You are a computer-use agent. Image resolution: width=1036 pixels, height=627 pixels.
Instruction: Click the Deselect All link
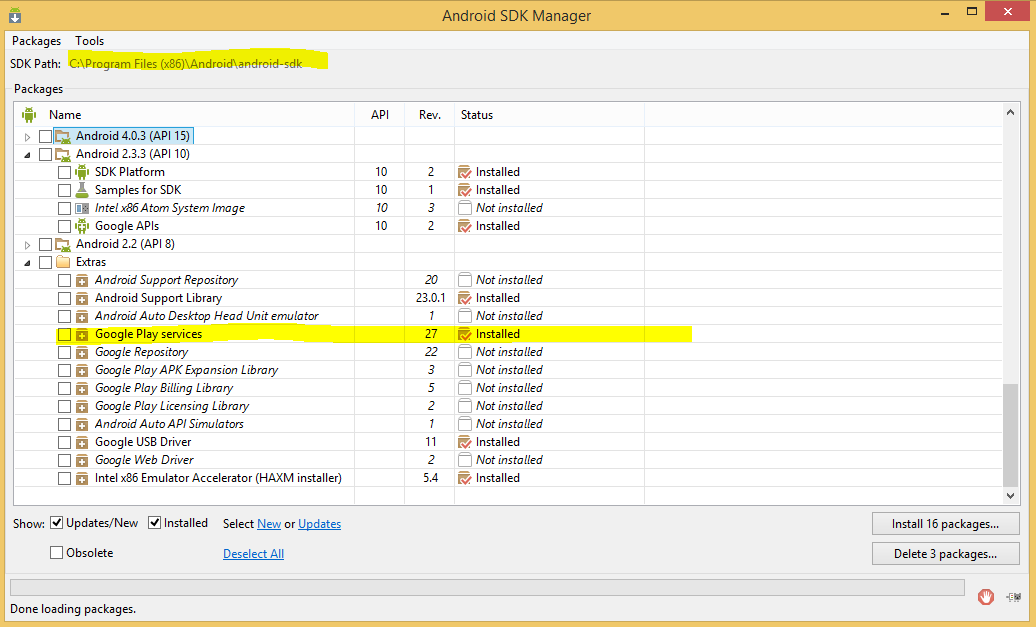(x=253, y=554)
